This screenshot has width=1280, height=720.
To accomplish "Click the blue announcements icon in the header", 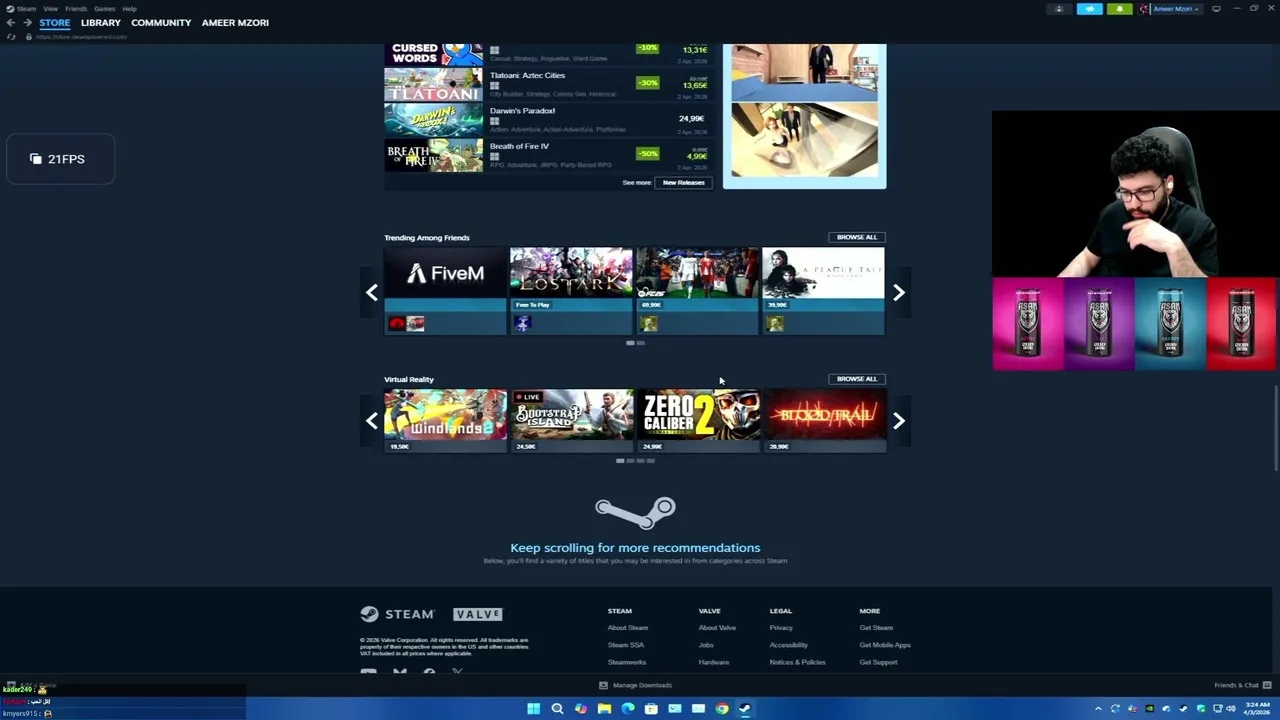I will click(1089, 9).
